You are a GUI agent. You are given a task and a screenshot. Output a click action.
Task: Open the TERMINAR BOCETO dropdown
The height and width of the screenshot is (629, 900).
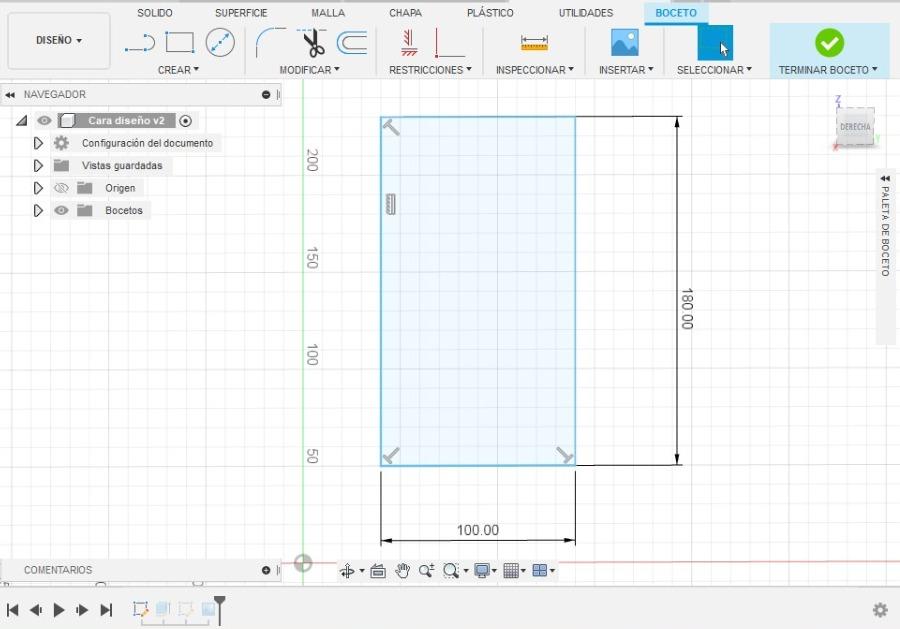point(828,70)
